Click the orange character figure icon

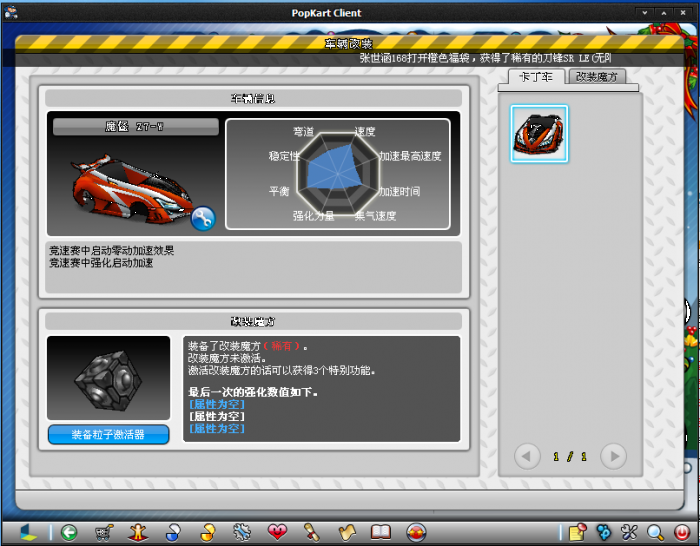click(138, 532)
